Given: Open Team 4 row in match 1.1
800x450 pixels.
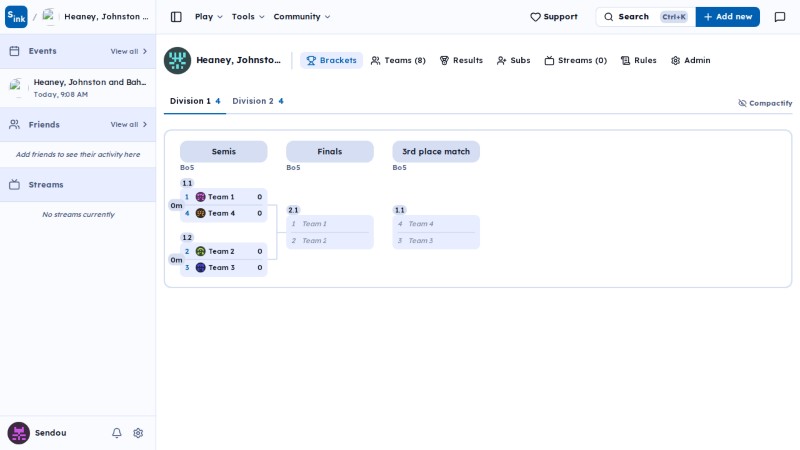Looking at the screenshot, I should coord(223,213).
